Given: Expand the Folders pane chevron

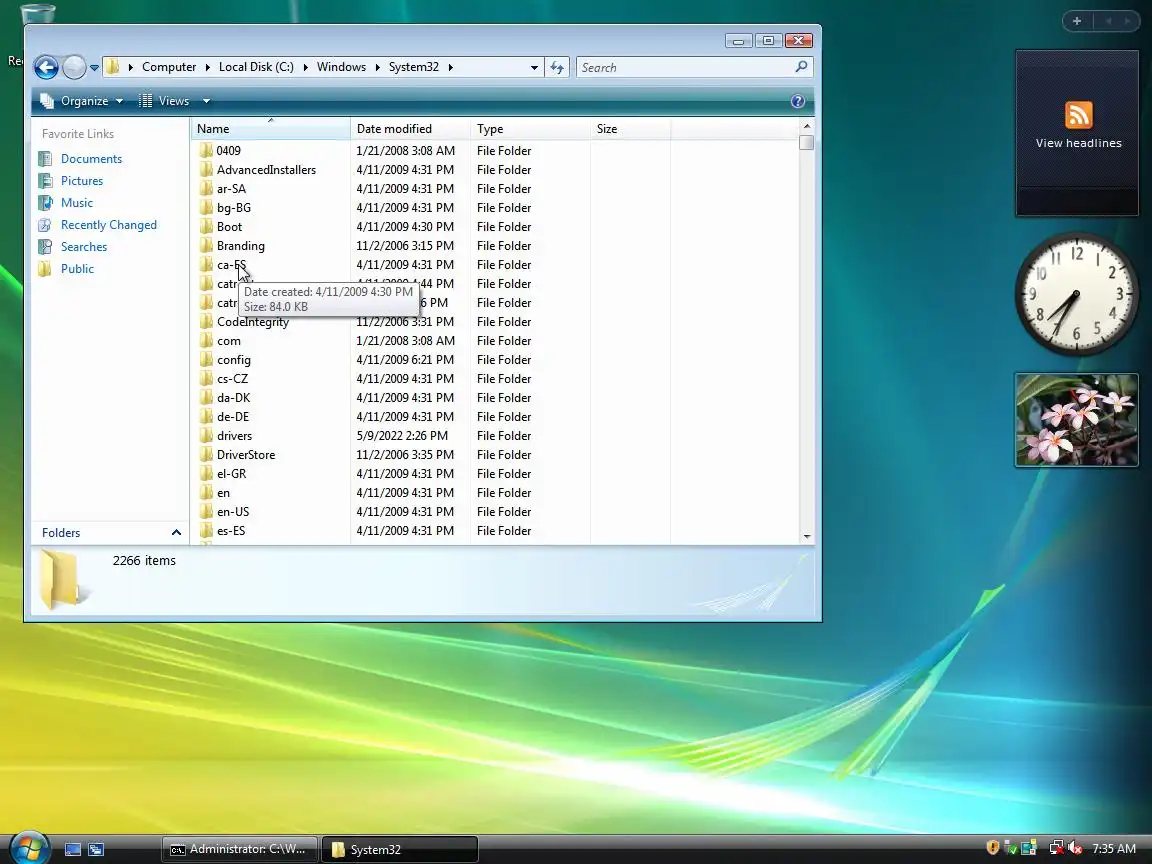Looking at the screenshot, I should point(176,533).
